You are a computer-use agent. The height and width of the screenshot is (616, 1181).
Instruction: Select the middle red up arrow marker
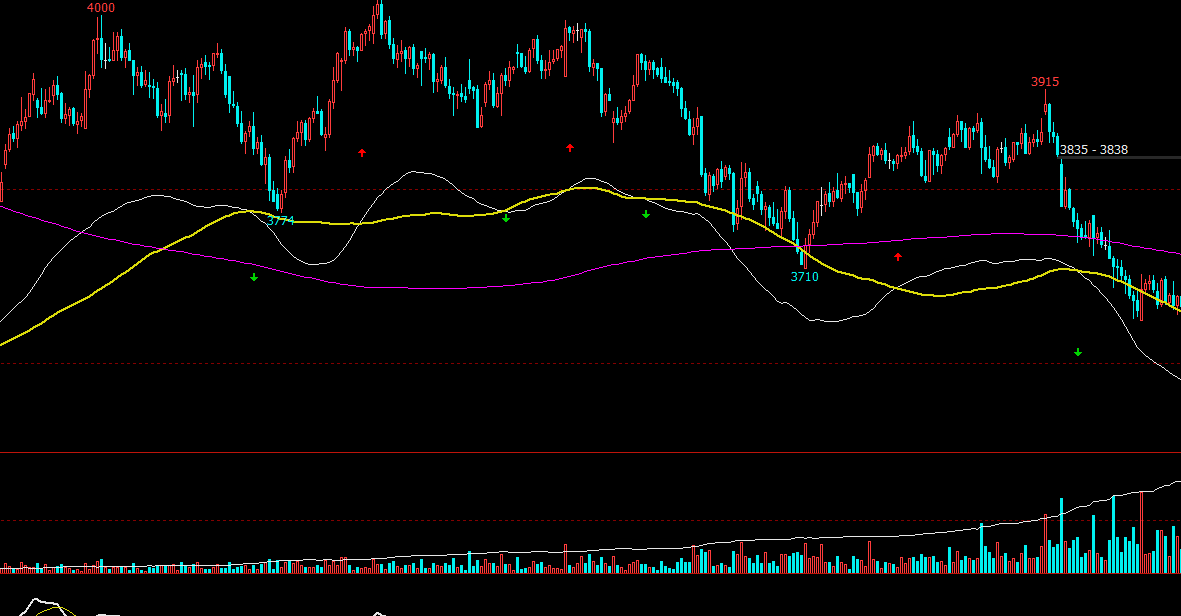570,148
